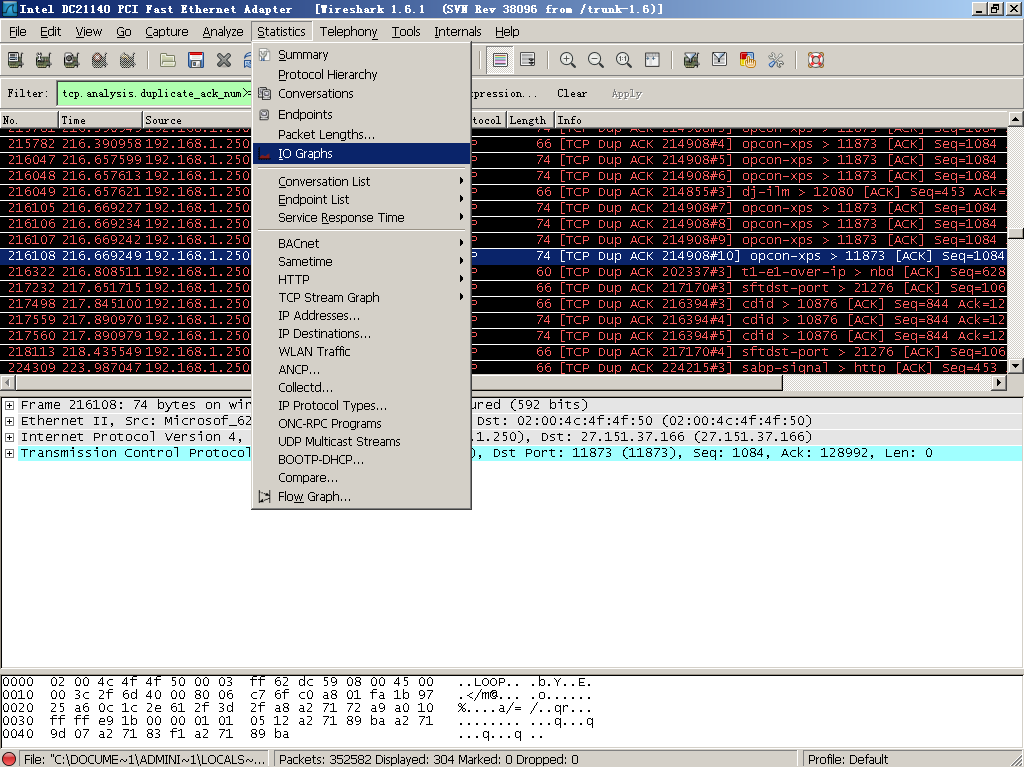The image size is (1024, 768).
Task: Click the zoom 1:1 normal size icon
Action: click(x=624, y=60)
